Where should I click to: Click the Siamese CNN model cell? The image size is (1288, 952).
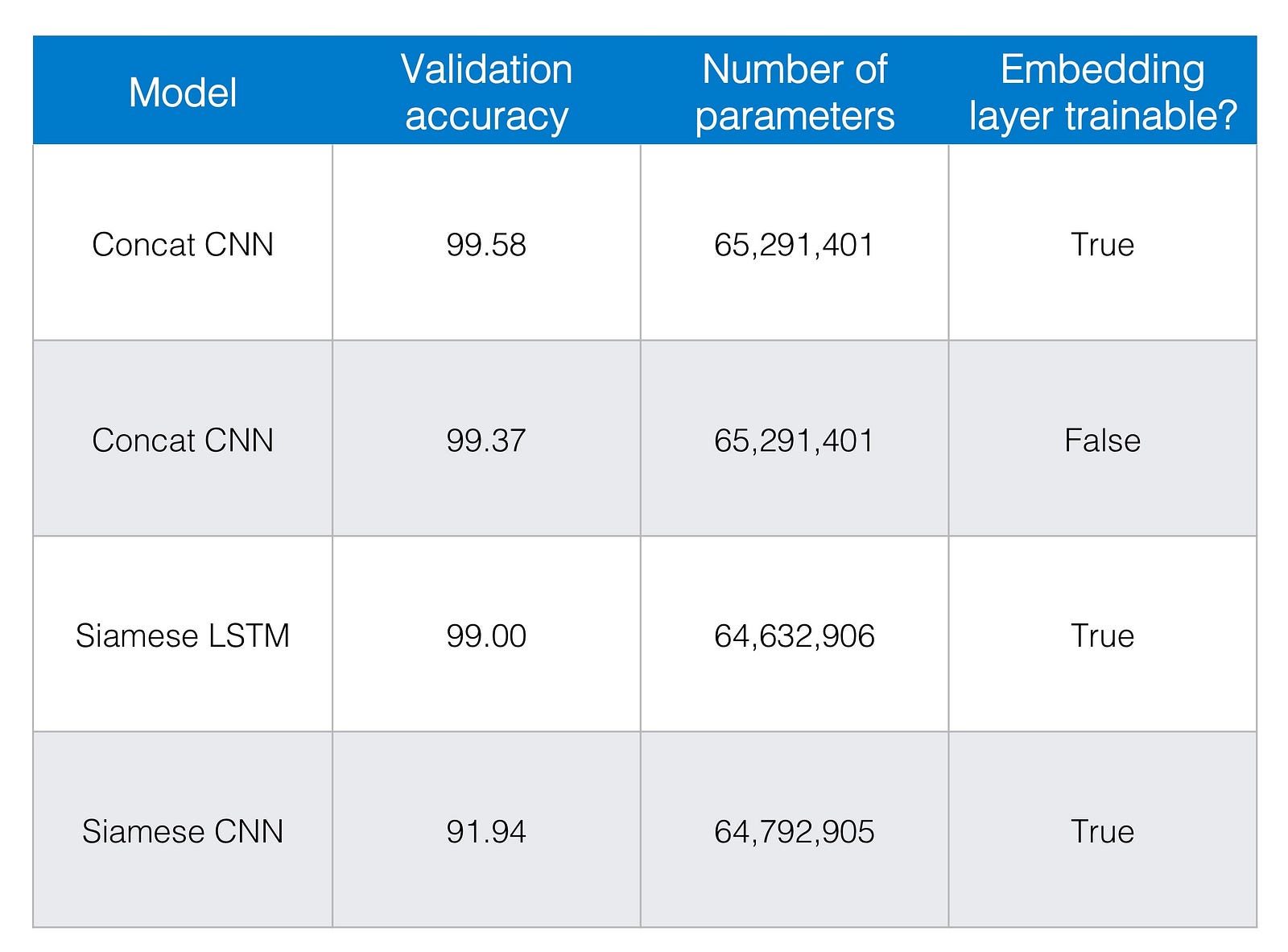183,831
